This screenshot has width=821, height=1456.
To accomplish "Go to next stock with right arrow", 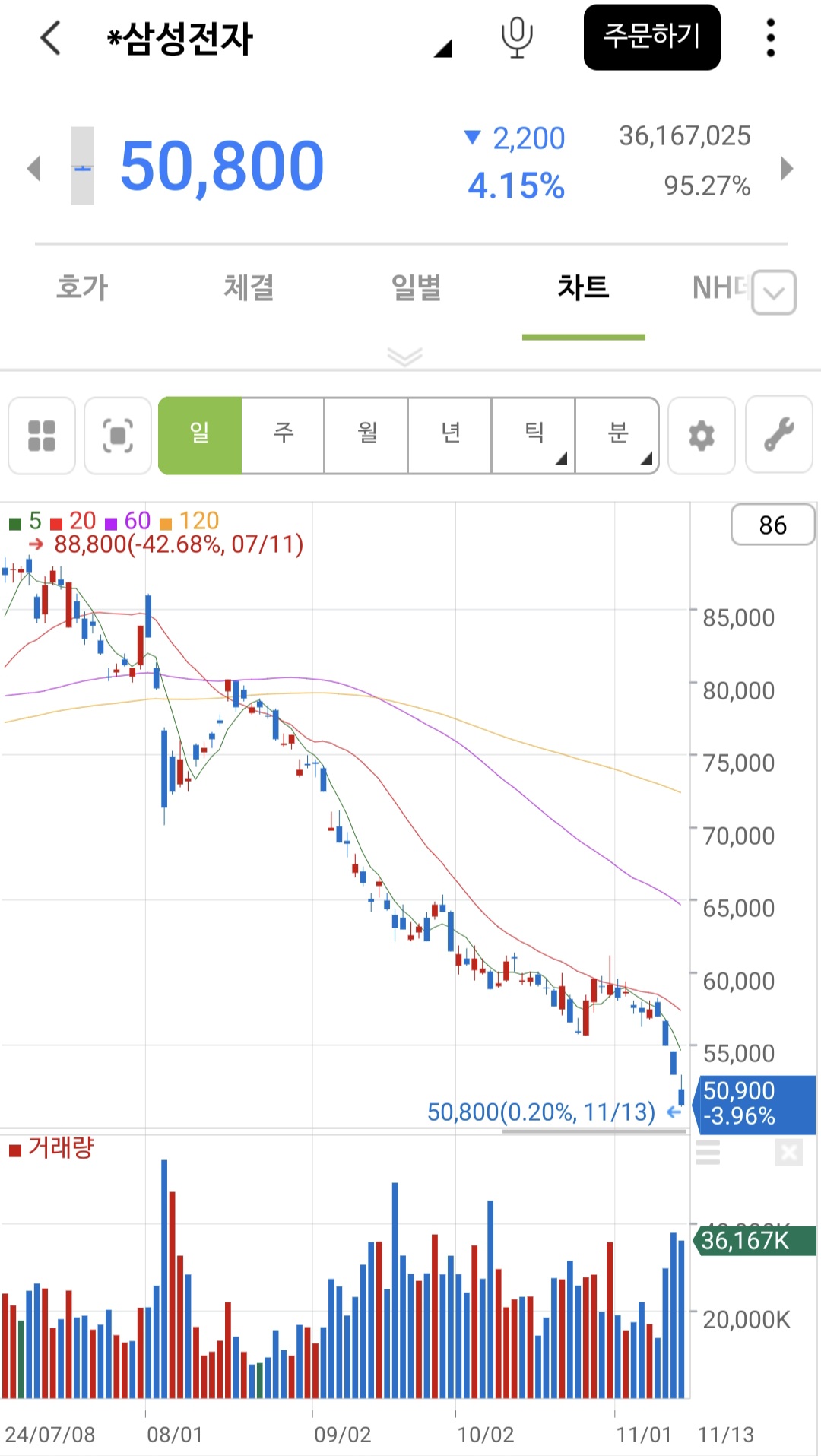I will click(787, 168).
